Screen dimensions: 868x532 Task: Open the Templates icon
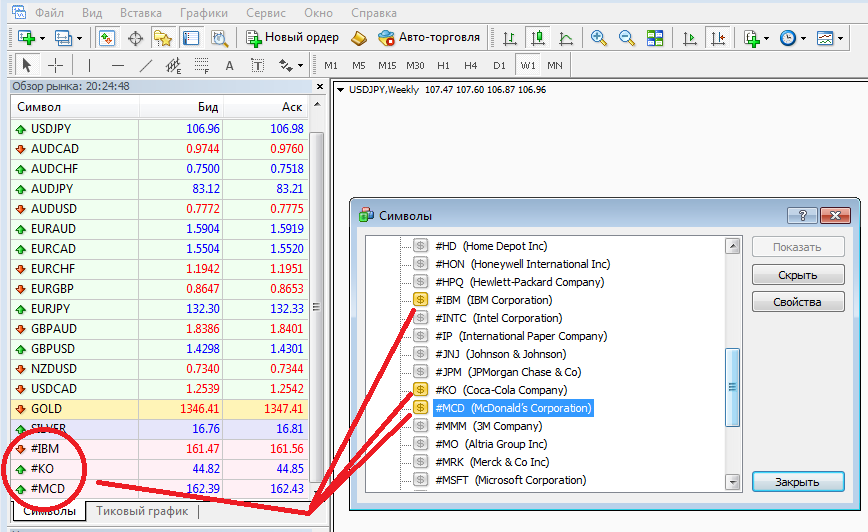point(825,38)
